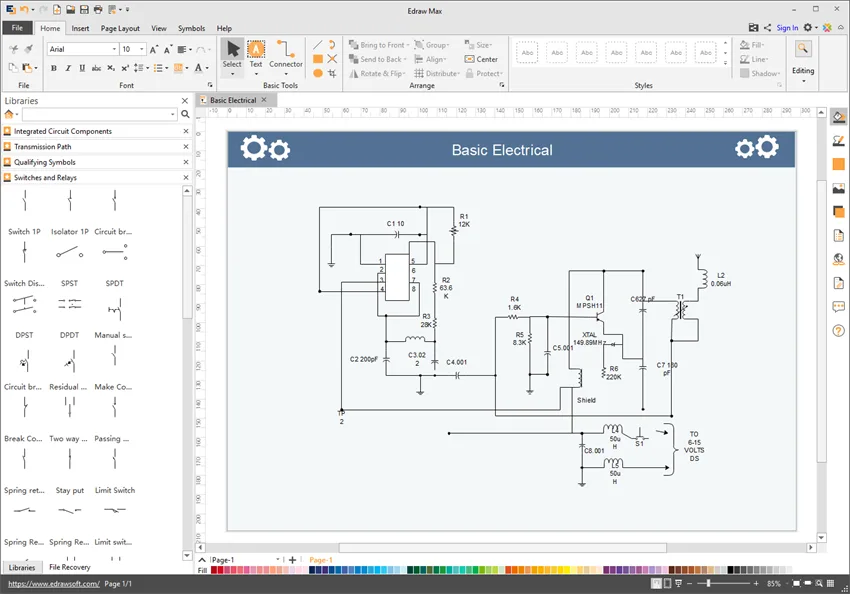Screen dimensions: 850x594
Task: Click the presentation mode icon in status bar
Action: coord(678,583)
